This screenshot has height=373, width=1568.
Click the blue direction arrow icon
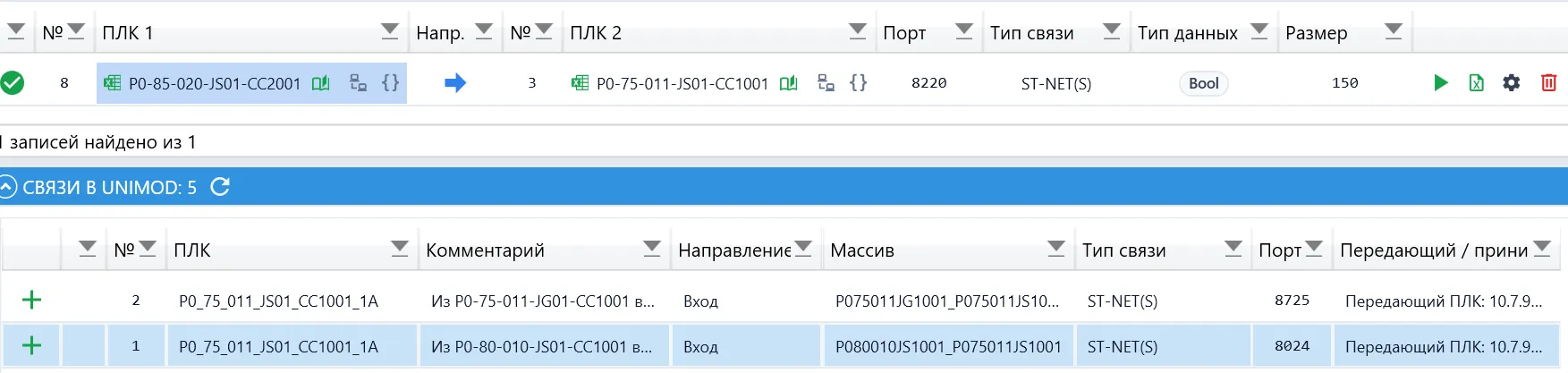tap(455, 83)
